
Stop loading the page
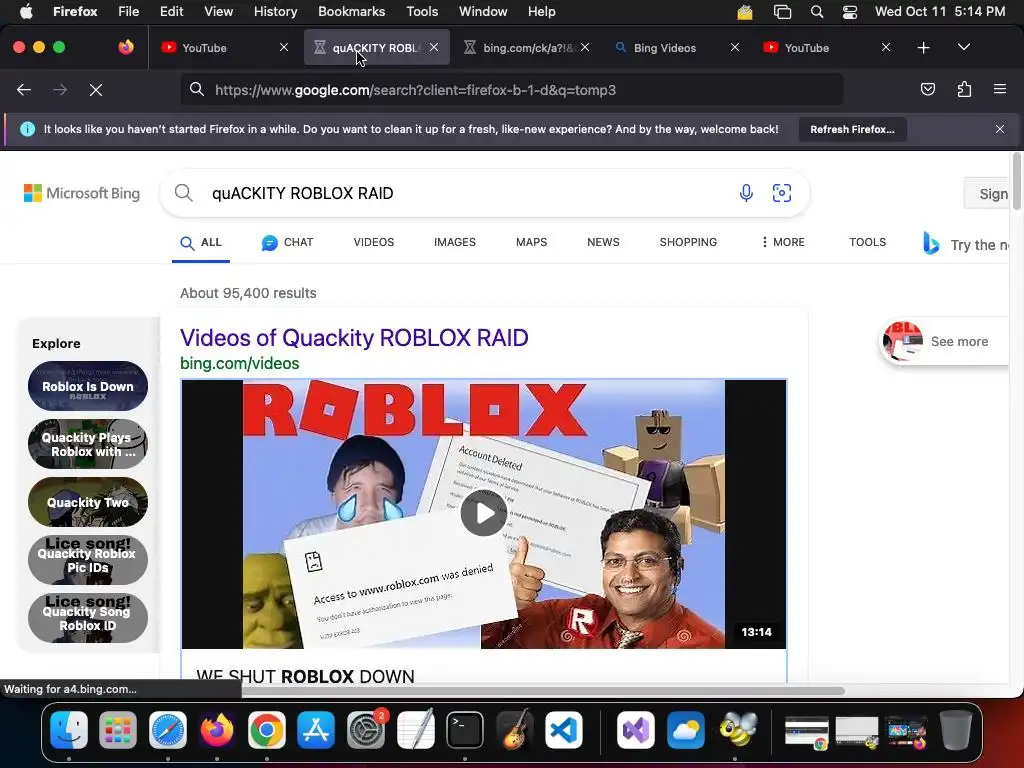click(96, 90)
